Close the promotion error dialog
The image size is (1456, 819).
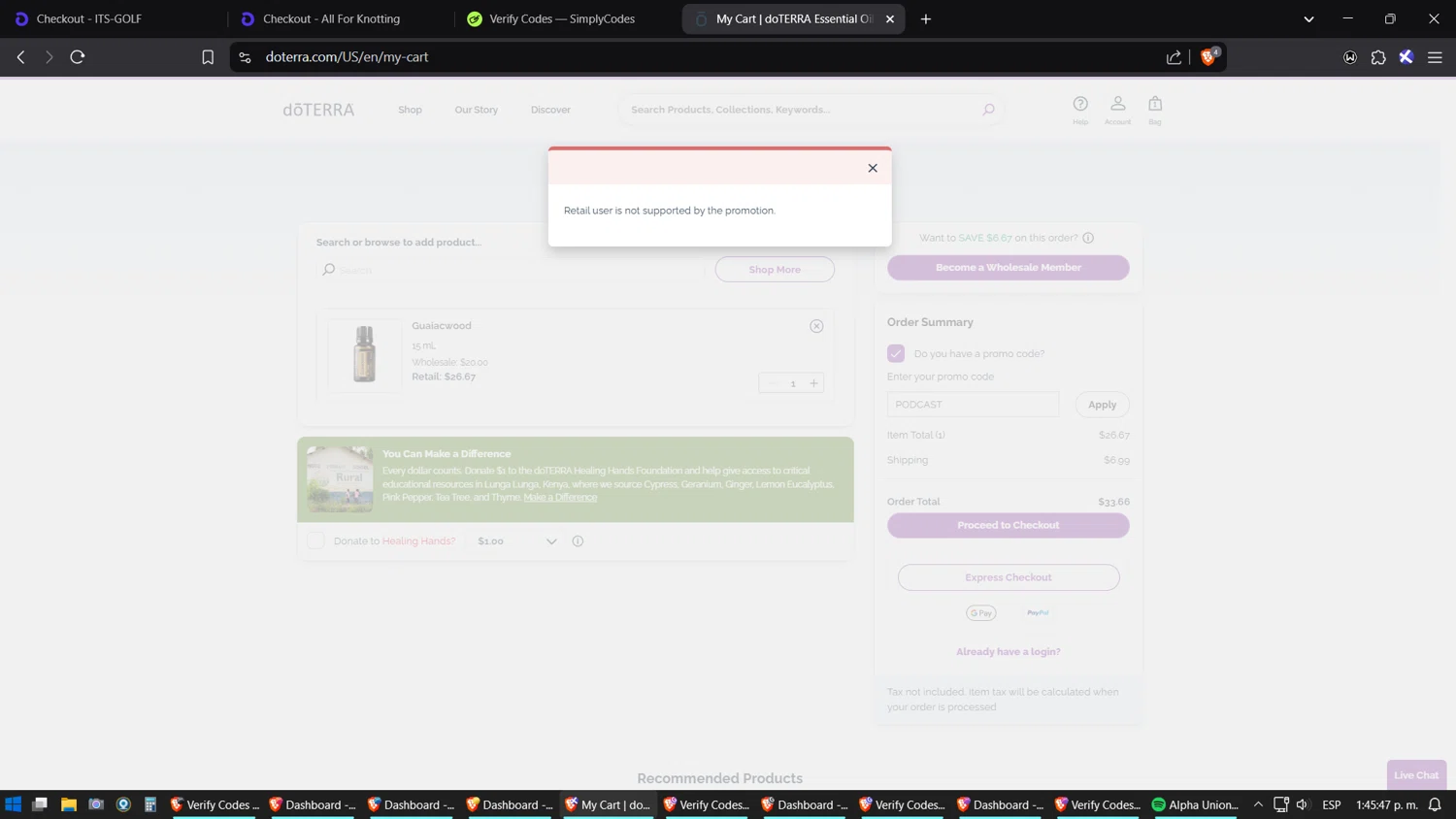pos(873,168)
